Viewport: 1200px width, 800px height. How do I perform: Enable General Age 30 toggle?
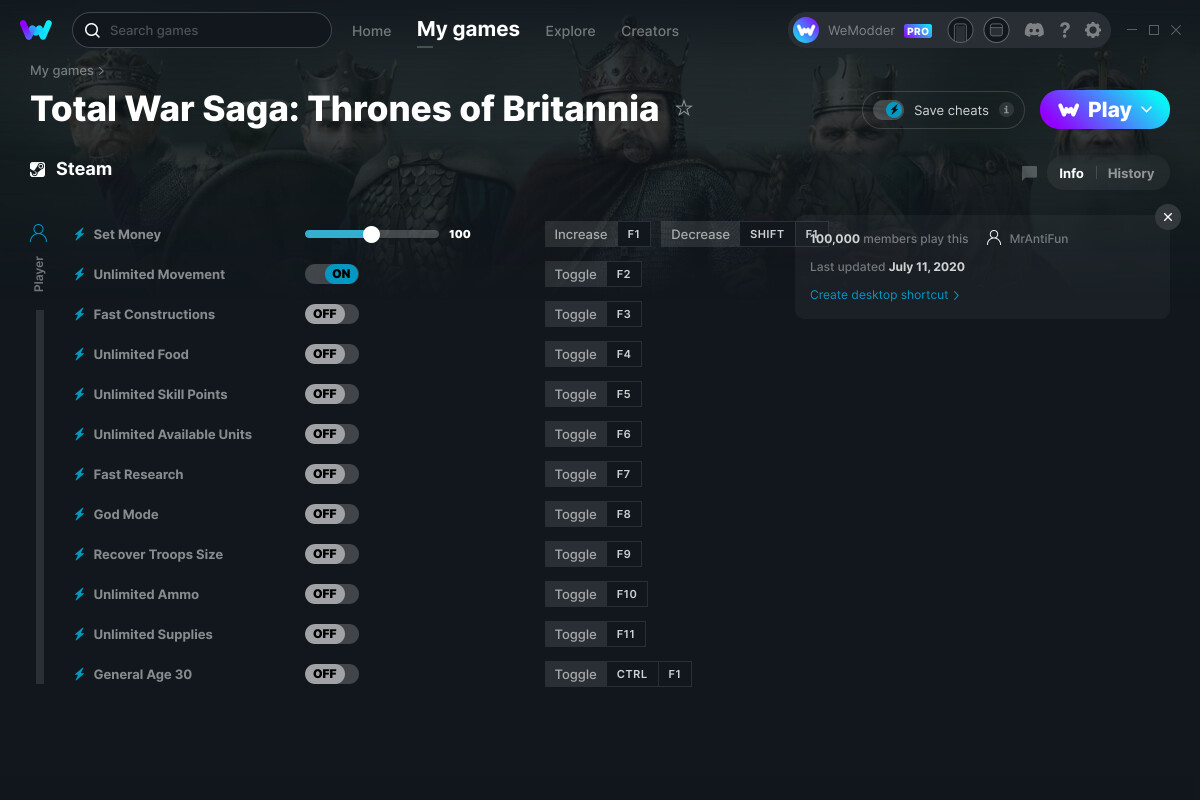coord(332,674)
